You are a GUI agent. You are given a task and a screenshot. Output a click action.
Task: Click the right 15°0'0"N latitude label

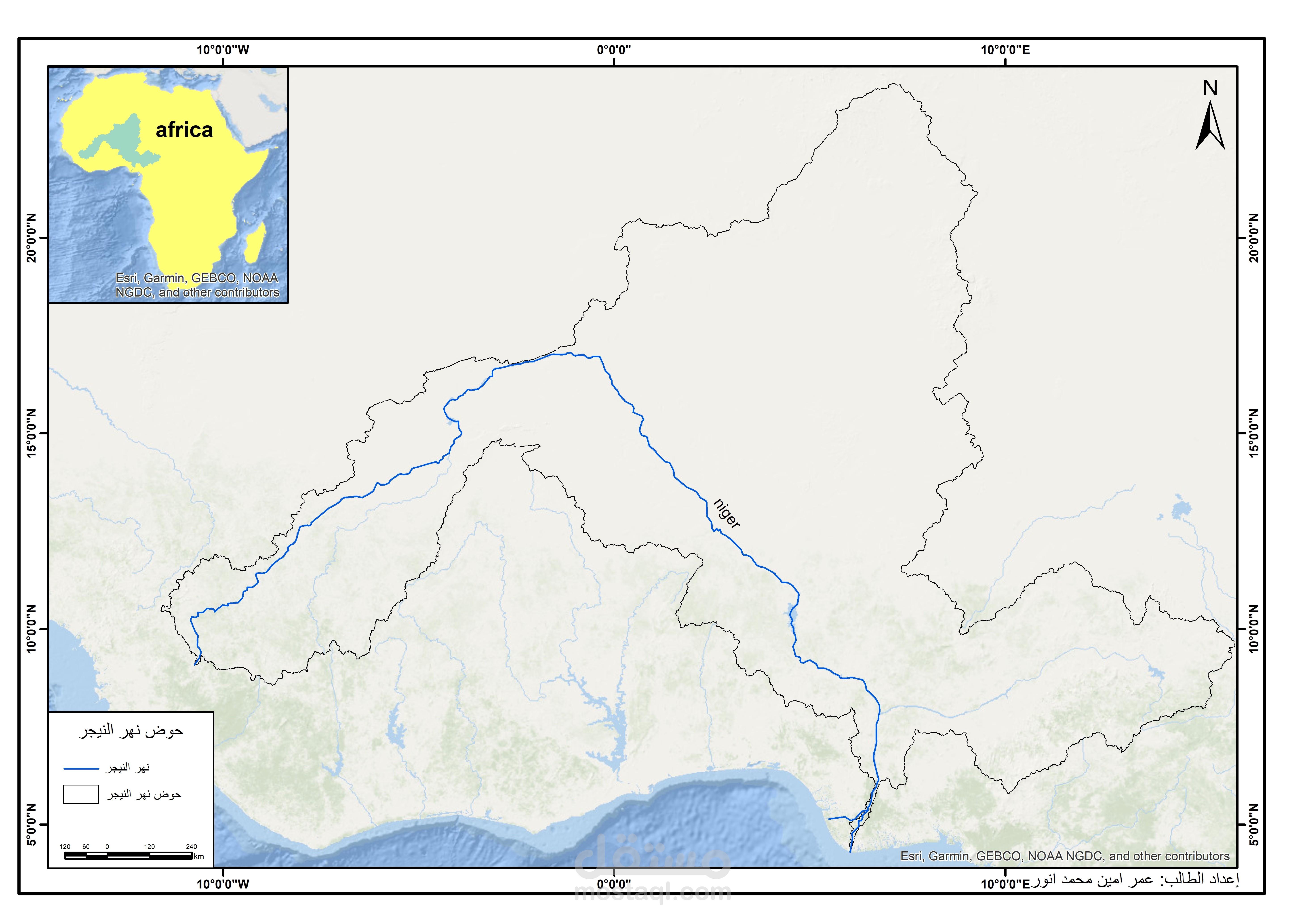click(1254, 433)
